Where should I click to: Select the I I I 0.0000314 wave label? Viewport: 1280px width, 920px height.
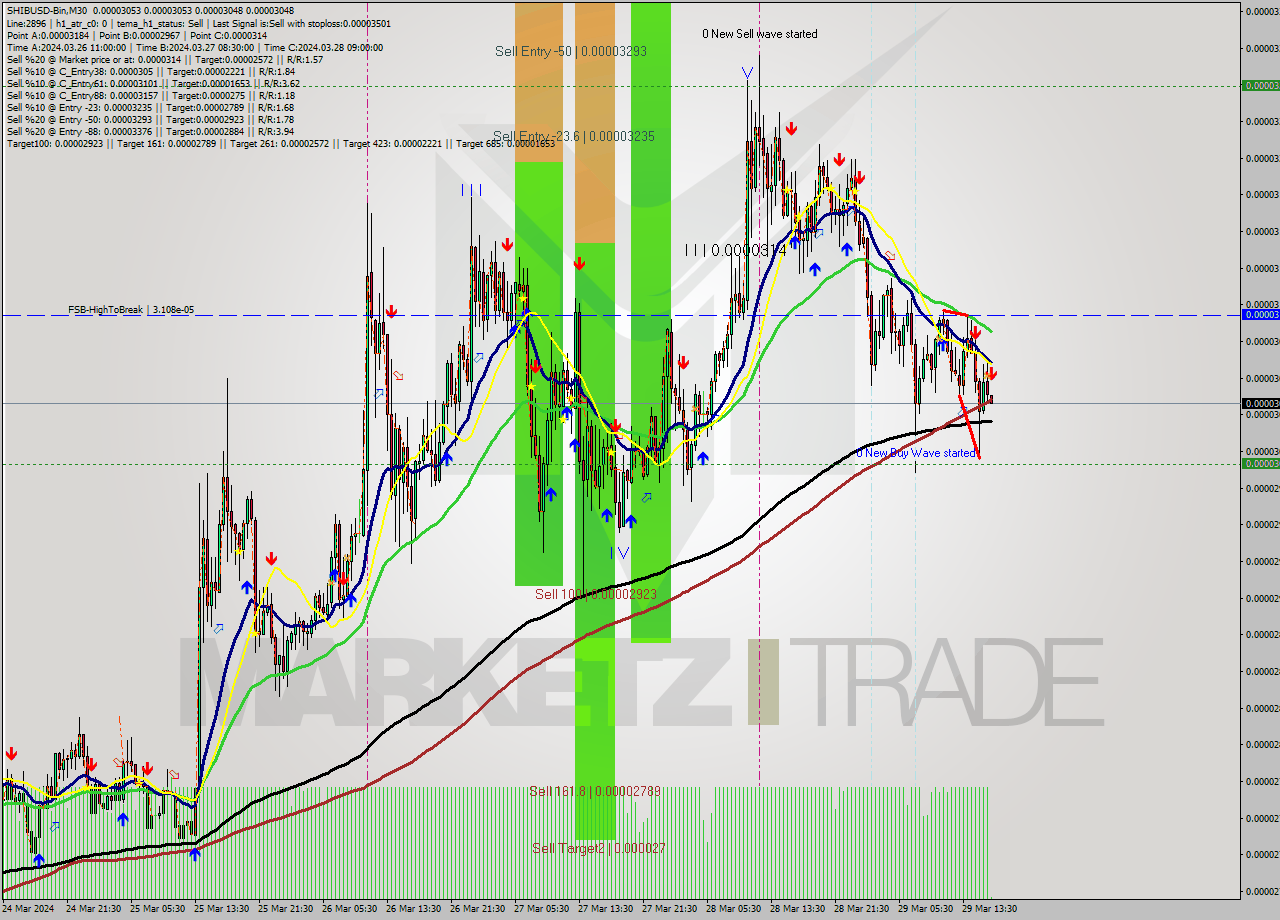click(x=736, y=251)
